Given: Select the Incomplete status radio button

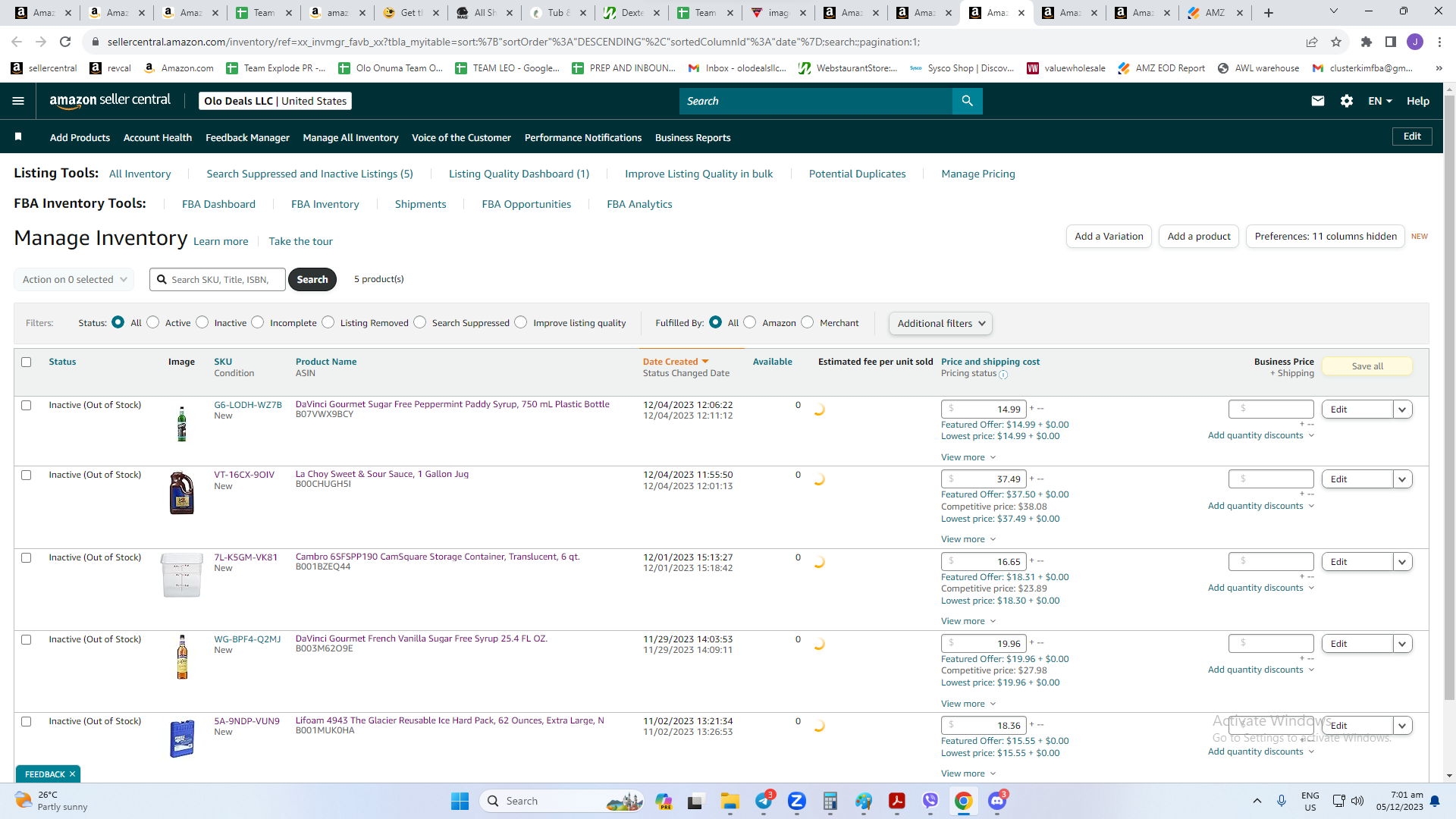Looking at the screenshot, I should [258, 322].
